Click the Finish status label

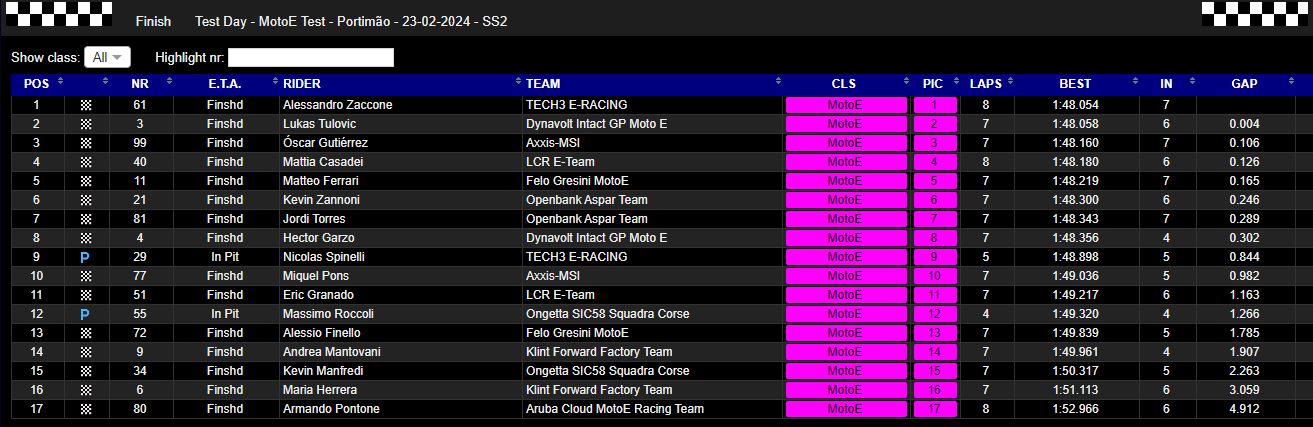coord(153,21)
